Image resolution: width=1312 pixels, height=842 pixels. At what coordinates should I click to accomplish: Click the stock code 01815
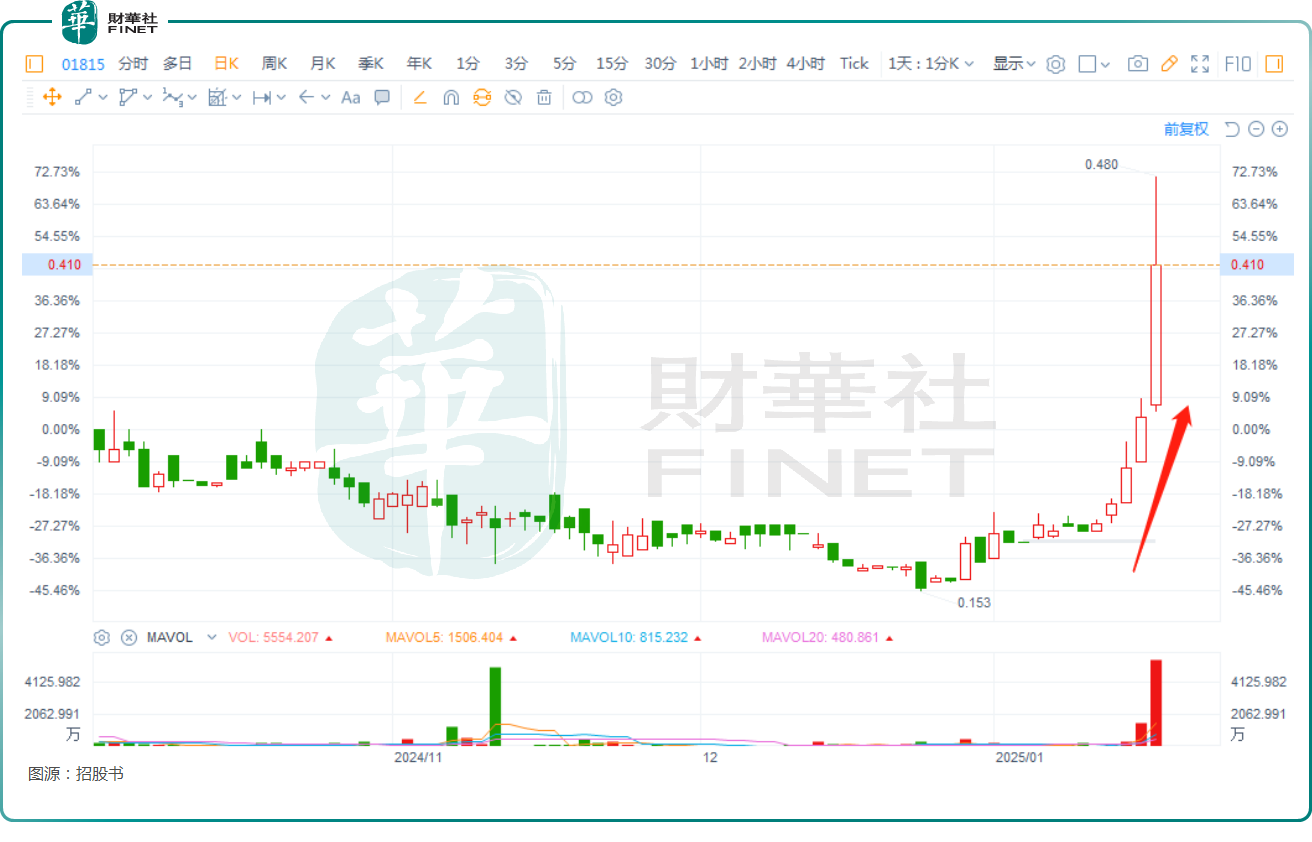coord(83,64)
